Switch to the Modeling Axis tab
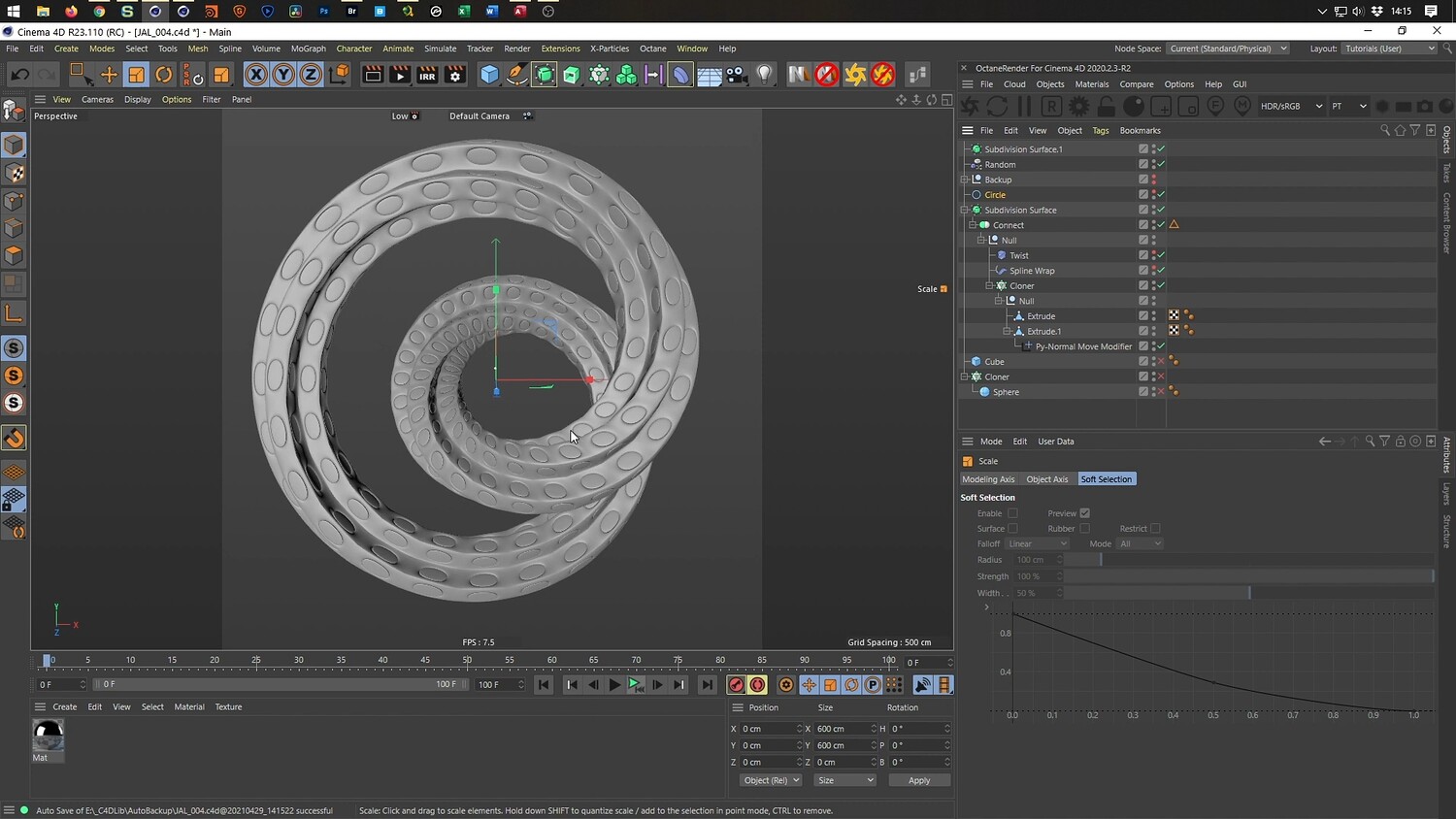 pyautogui.click(x=987, y=479)
